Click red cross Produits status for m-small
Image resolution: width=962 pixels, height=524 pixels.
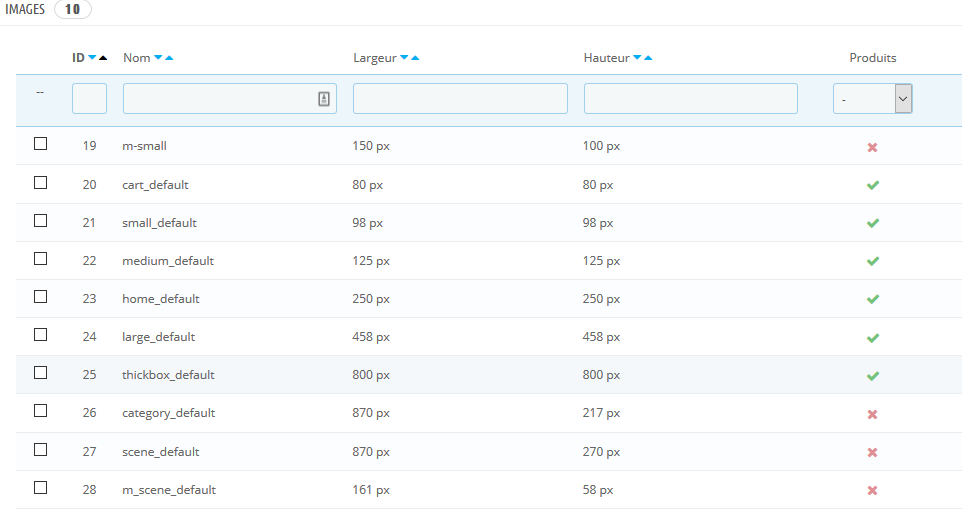coord(872,147)
